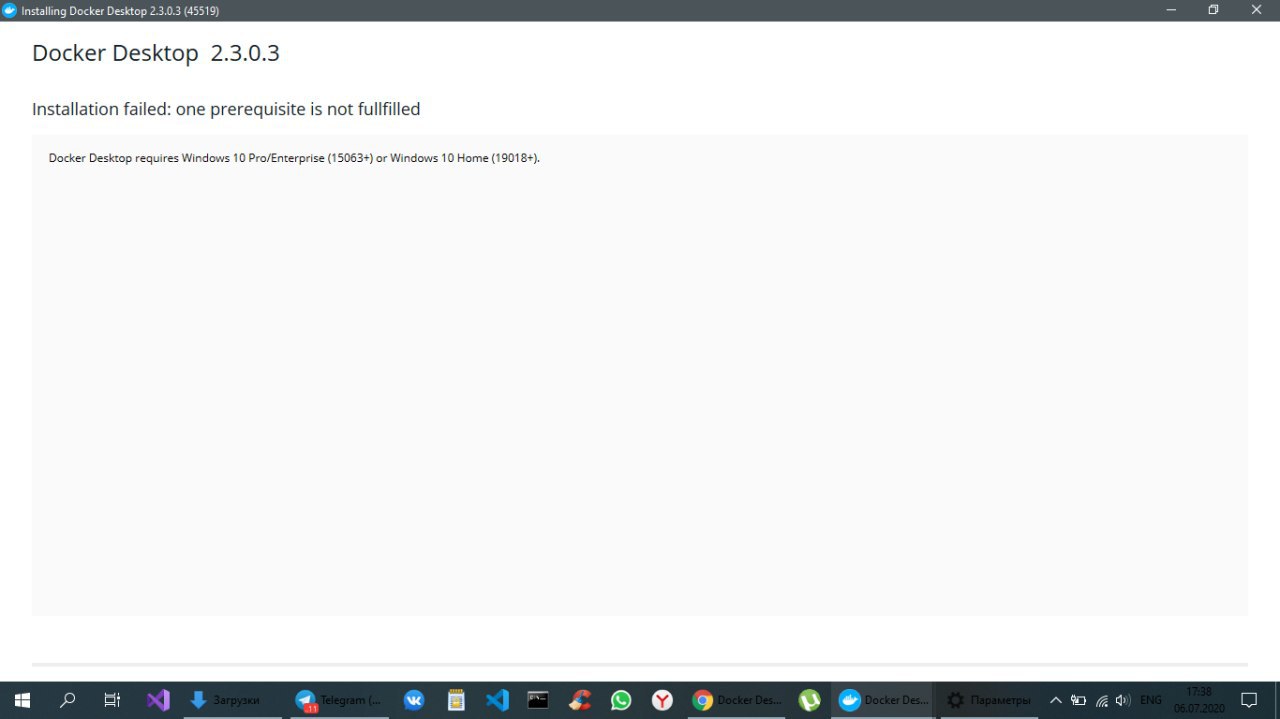Viewport: 1280px width, 719px height.
Task: Switch to Telegram in the taskbar
Action: tap(339, 700)
